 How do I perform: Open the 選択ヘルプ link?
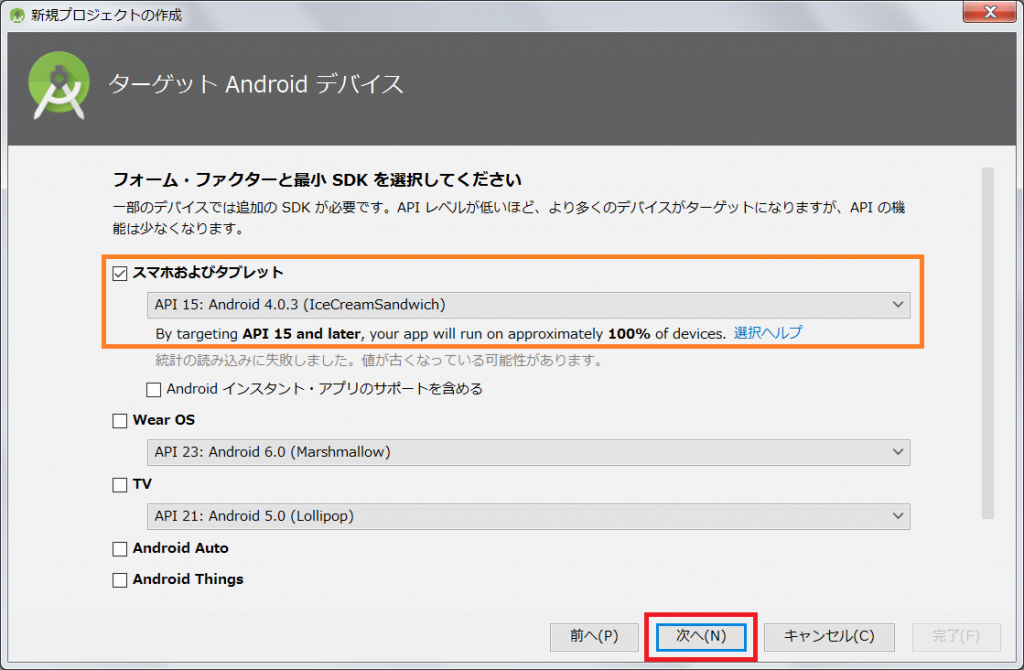770,333
